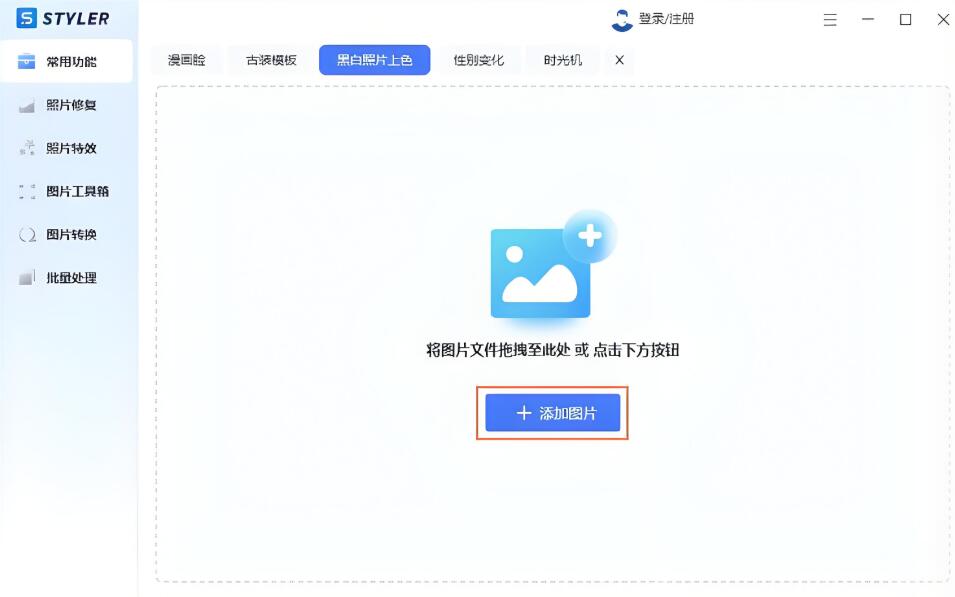Open the hamburger menu icon
Image resolution: width=955 pixels, height=597 pixels.
click(x=830, y=19)
